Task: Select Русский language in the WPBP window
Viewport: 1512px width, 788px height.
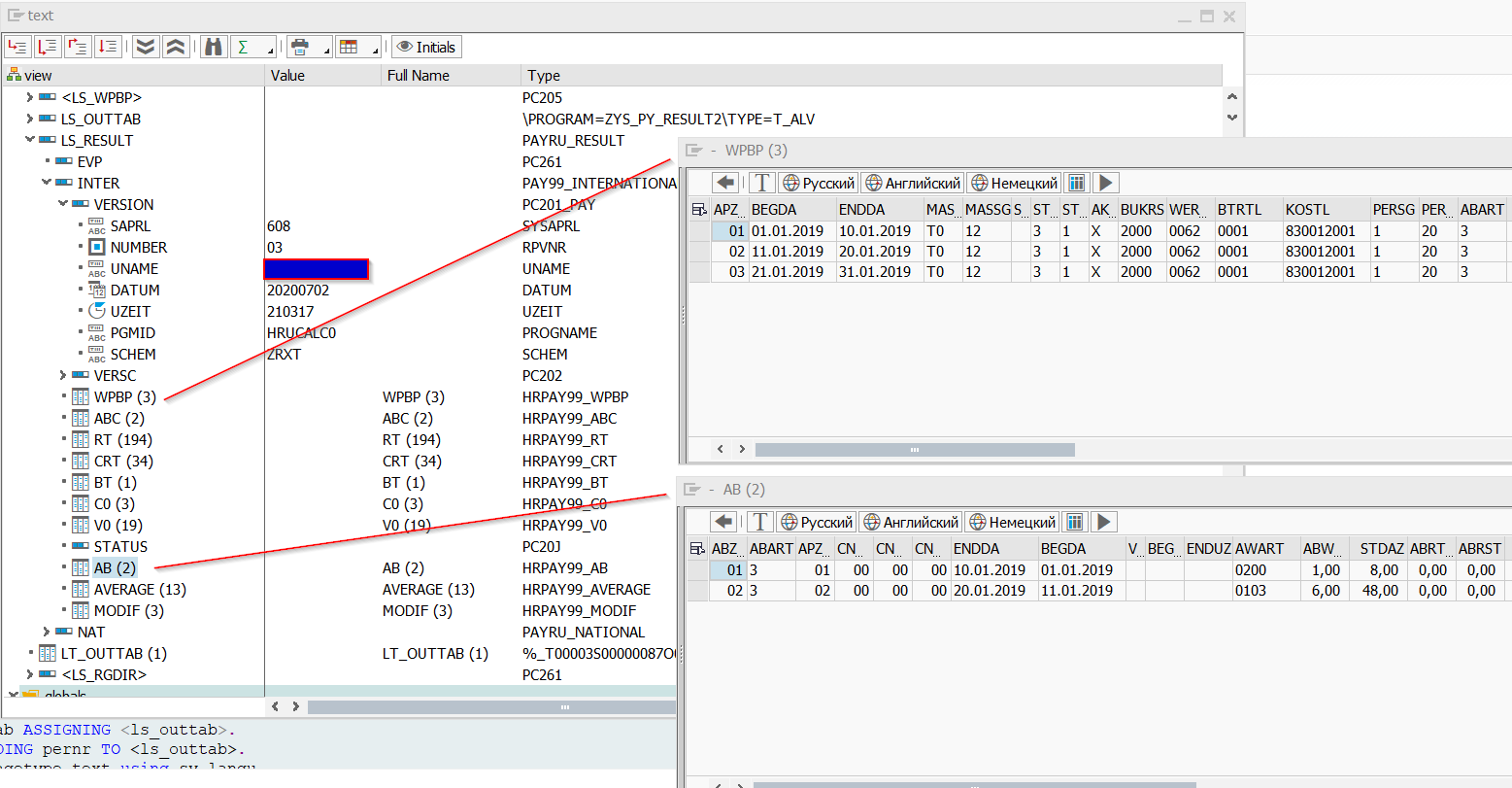Action: (819, 183)
